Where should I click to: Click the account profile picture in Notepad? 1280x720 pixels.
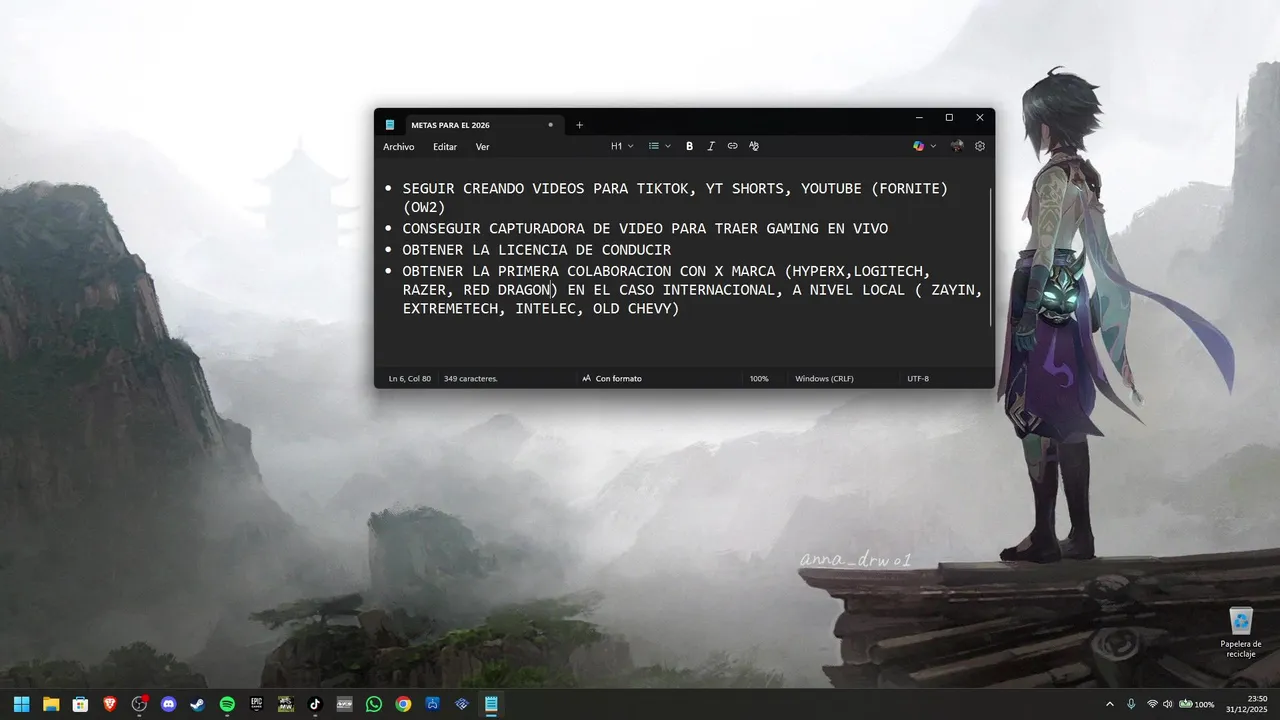[957, 146]
